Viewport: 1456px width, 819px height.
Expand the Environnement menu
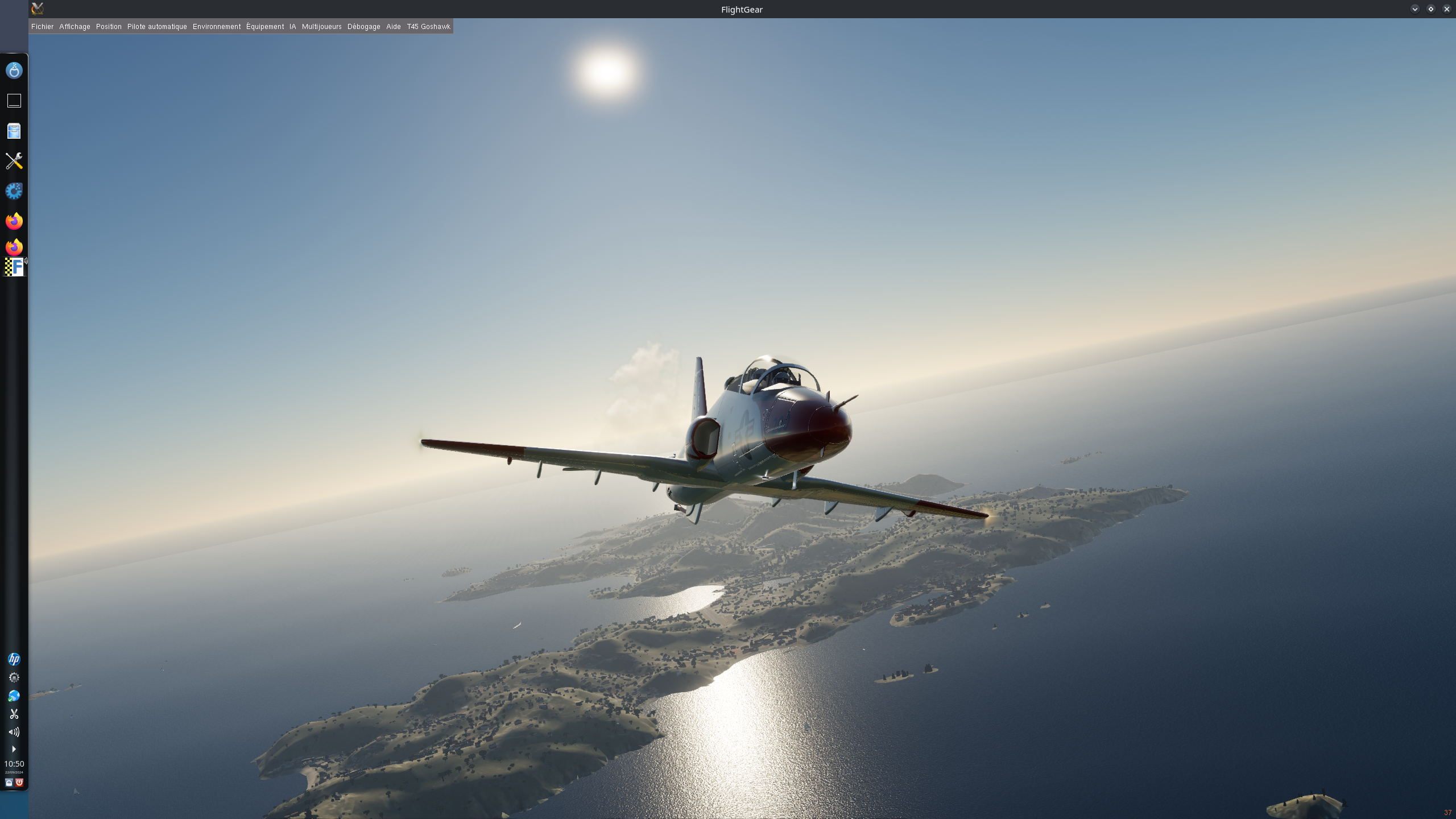click(217, 27)
